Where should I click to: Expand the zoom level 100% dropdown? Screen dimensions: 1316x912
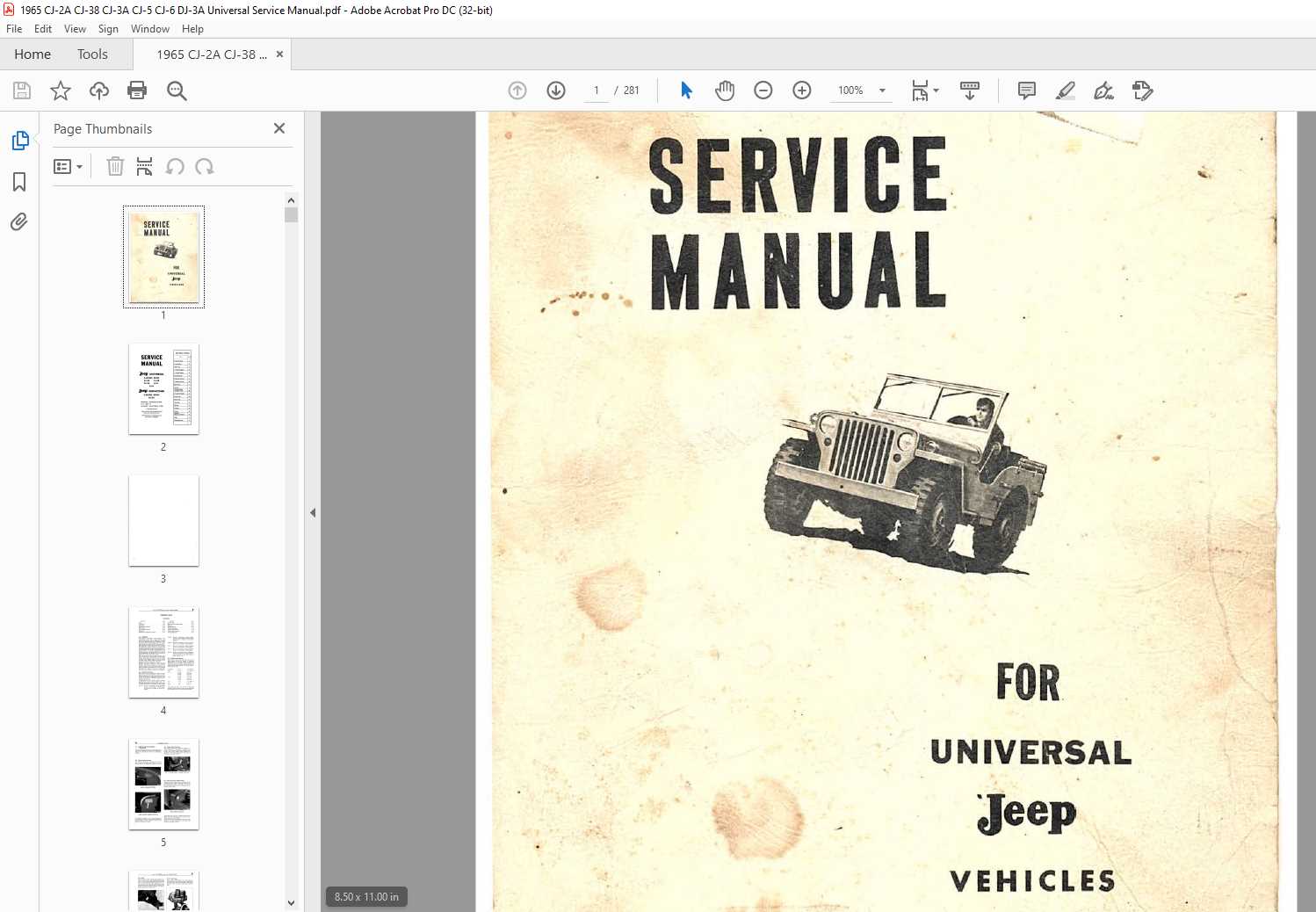882,90
